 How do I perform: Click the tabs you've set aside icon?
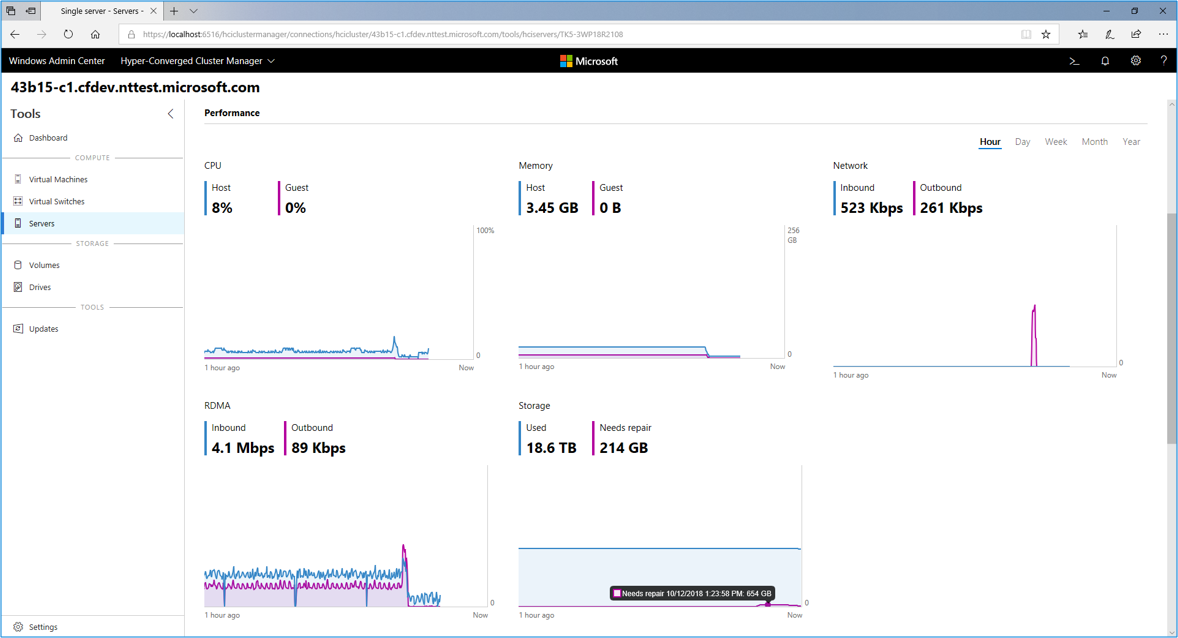click(x=11, y=11)
